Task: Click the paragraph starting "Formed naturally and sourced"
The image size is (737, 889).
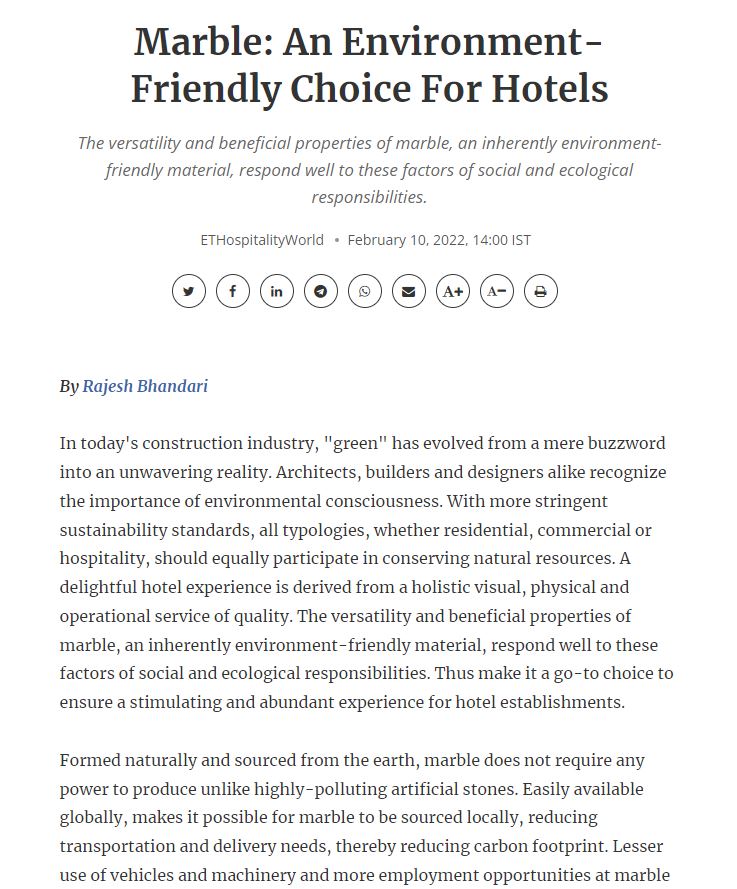Action: click(x=365, y=818)
